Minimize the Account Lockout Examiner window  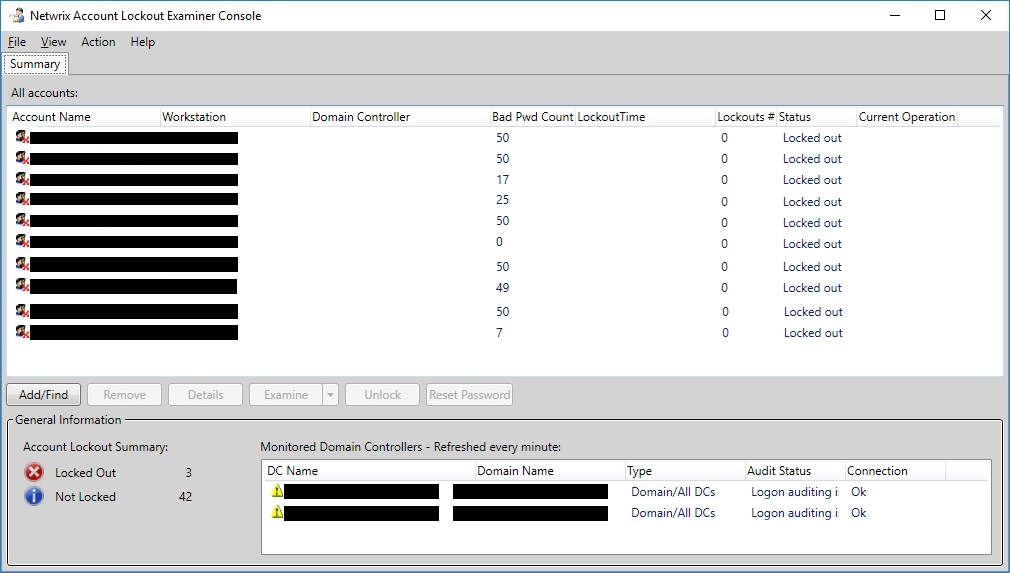(x=895, y=15)
